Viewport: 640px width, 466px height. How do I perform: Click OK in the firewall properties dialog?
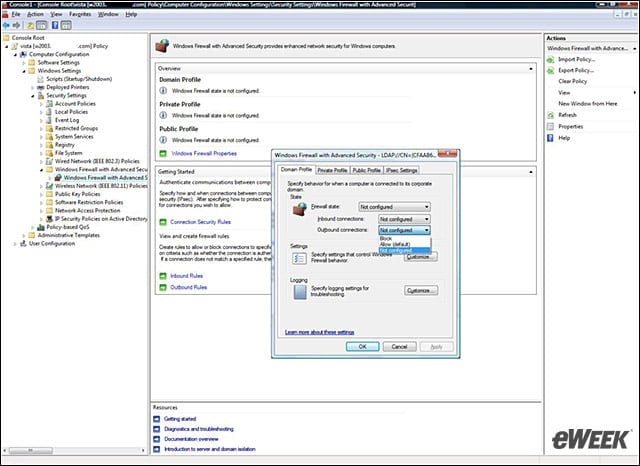[362, 346]
